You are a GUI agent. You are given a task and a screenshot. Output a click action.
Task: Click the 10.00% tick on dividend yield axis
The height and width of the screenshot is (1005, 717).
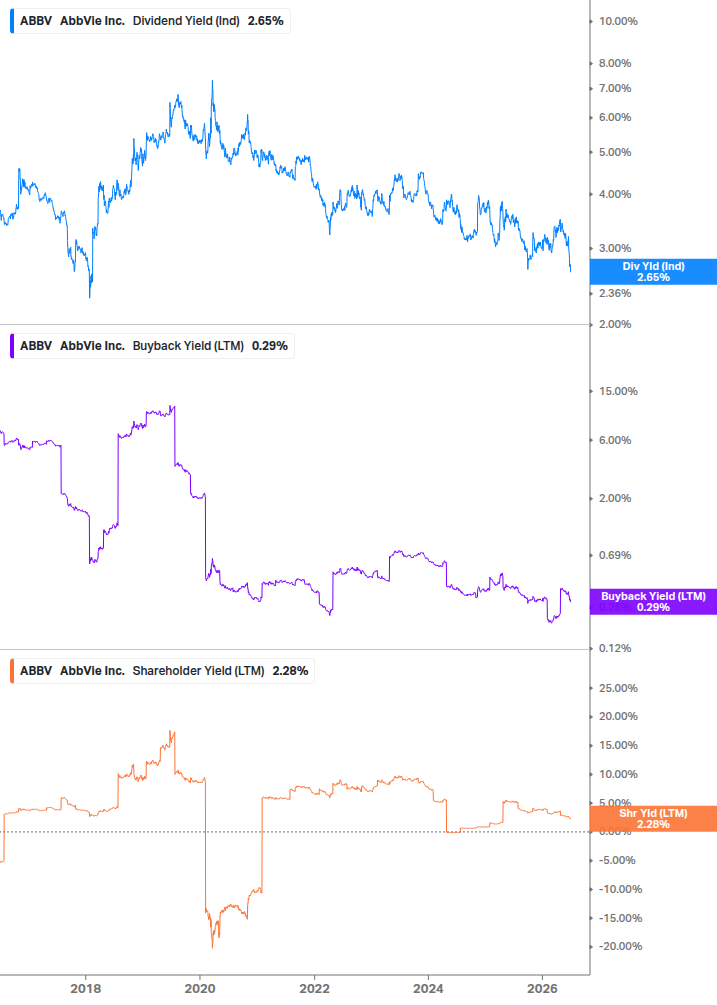click(618, 21)
